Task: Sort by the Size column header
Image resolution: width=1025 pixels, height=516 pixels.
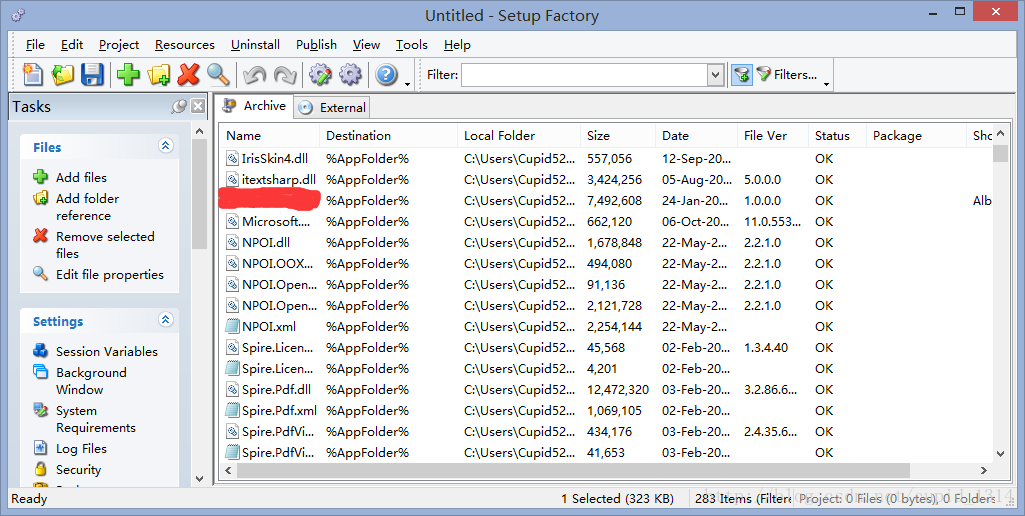Action: (618, 135)
